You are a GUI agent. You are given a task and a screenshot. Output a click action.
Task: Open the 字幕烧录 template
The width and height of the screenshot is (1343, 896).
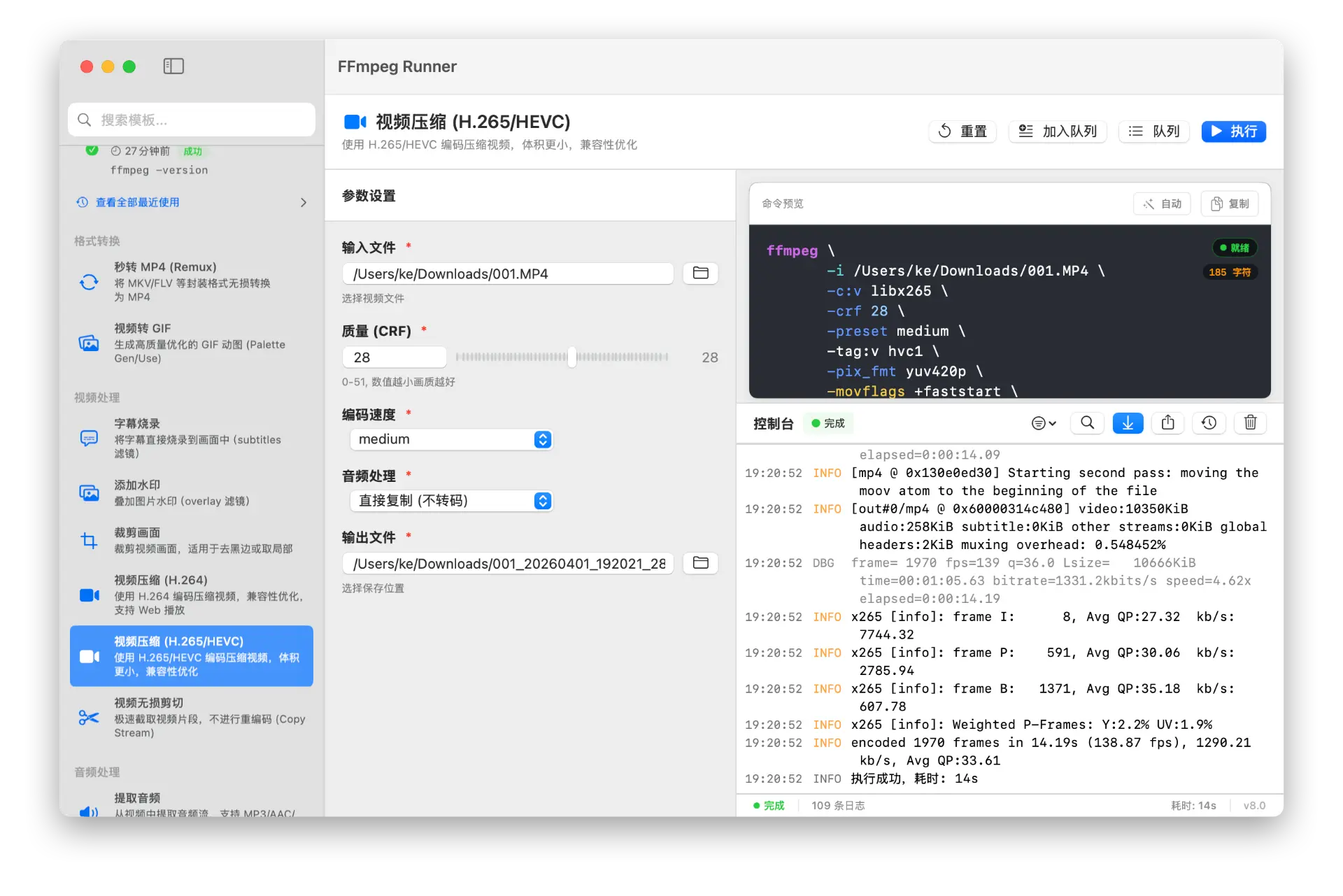tap(191, 438)
